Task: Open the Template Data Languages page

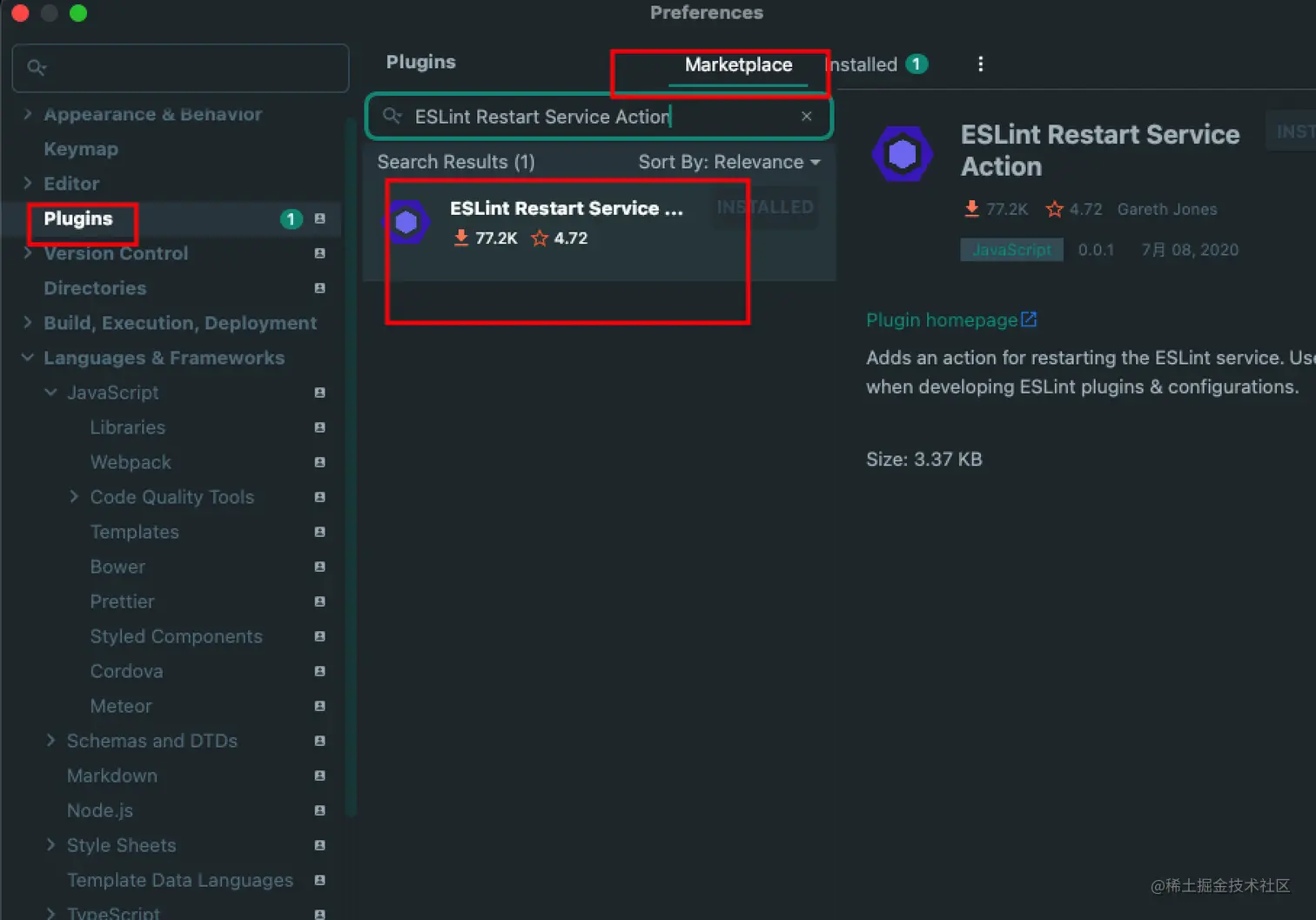Action: [x=180, y=880]
